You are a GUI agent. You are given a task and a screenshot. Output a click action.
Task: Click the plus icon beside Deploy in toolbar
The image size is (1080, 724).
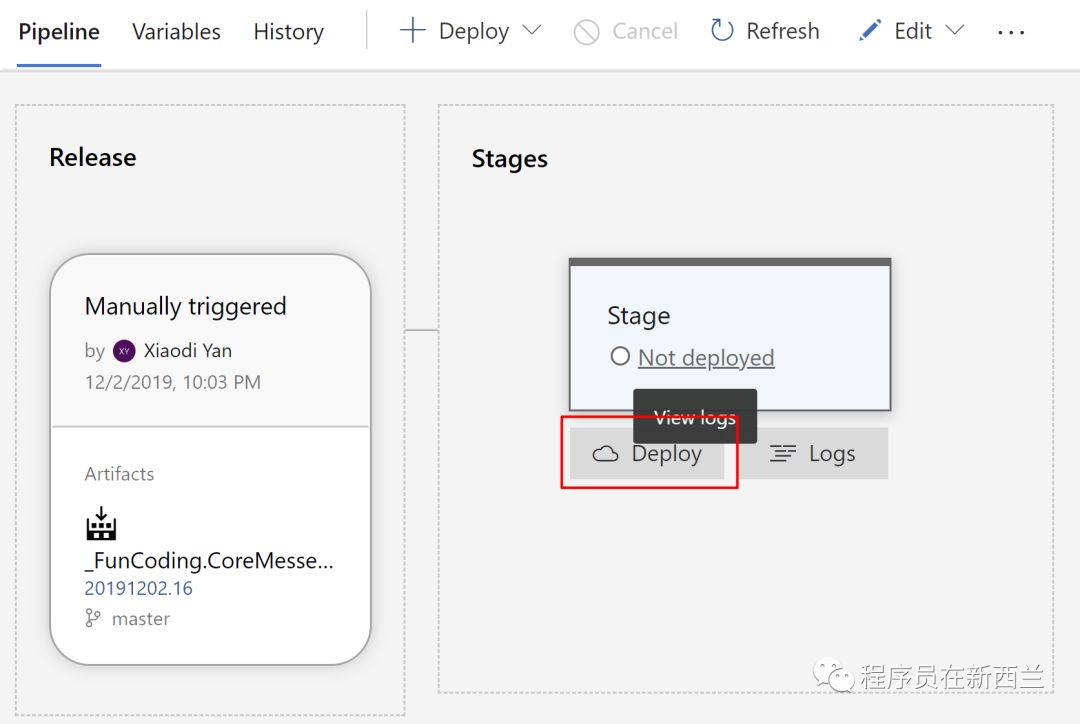click(x=412, y=31)
